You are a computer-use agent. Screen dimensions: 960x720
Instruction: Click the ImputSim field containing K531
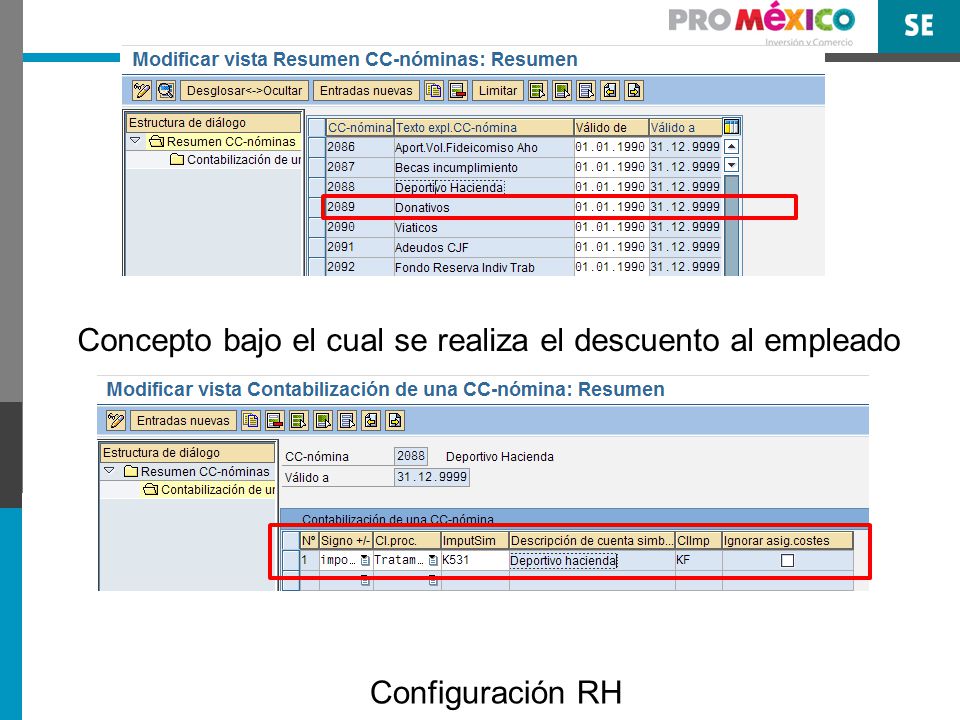[474, 560]
